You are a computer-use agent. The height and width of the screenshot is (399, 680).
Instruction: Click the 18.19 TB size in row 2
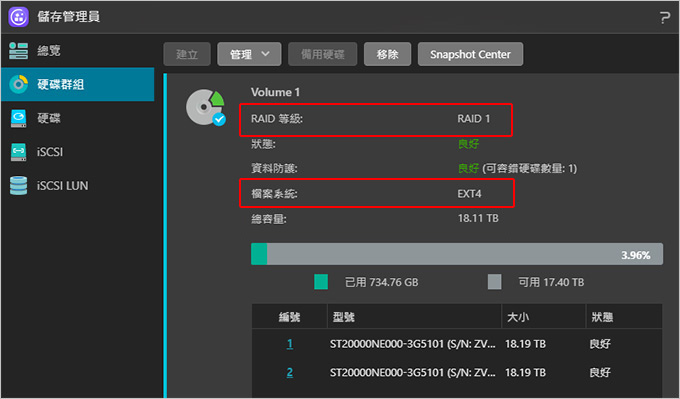coord(525,373)
